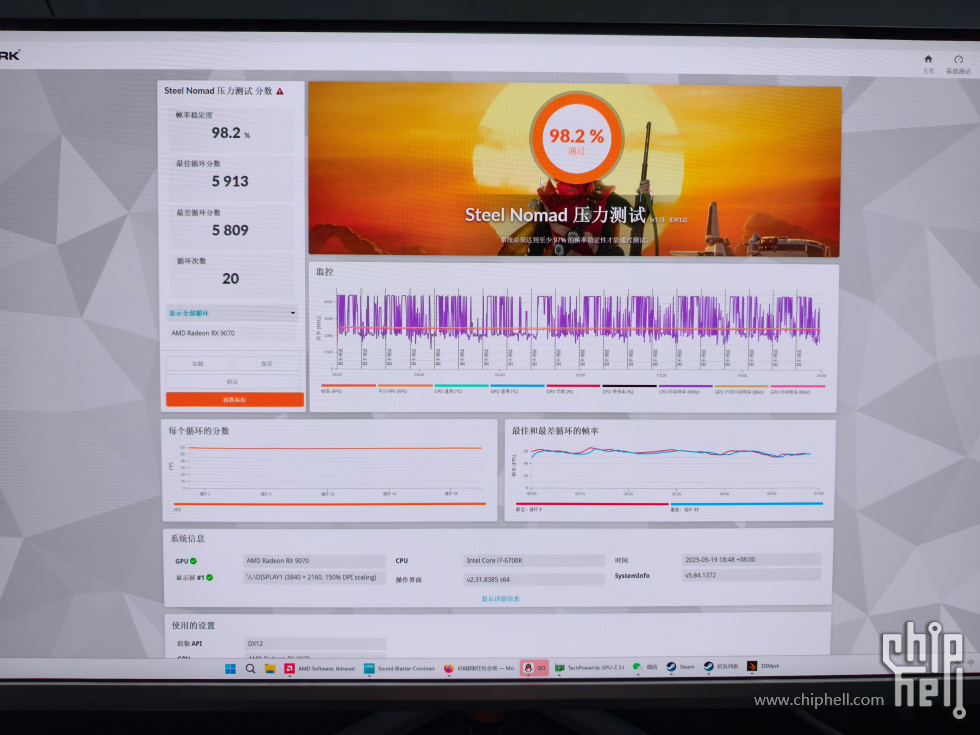Click the 时间 value 2025-05-19 18:48 +08:00
Screen dimensions: 980x735
tap(751, 559)
